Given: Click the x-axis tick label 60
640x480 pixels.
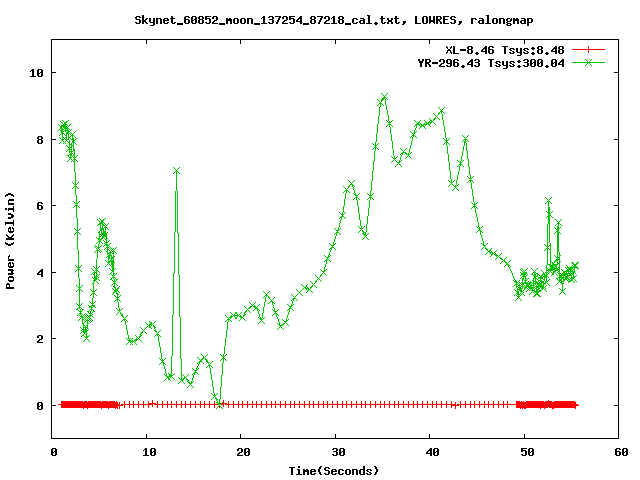Looking at the screenshot, I should (621, 452).
